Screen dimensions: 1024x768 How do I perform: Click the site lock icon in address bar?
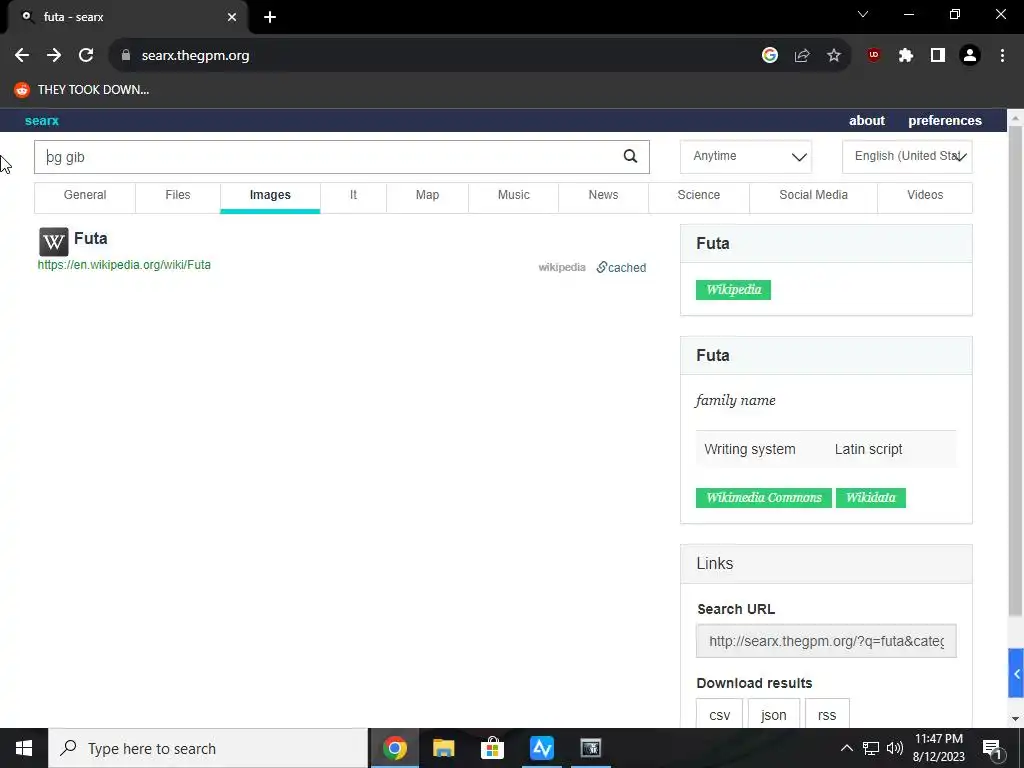(x=126, y=56)
